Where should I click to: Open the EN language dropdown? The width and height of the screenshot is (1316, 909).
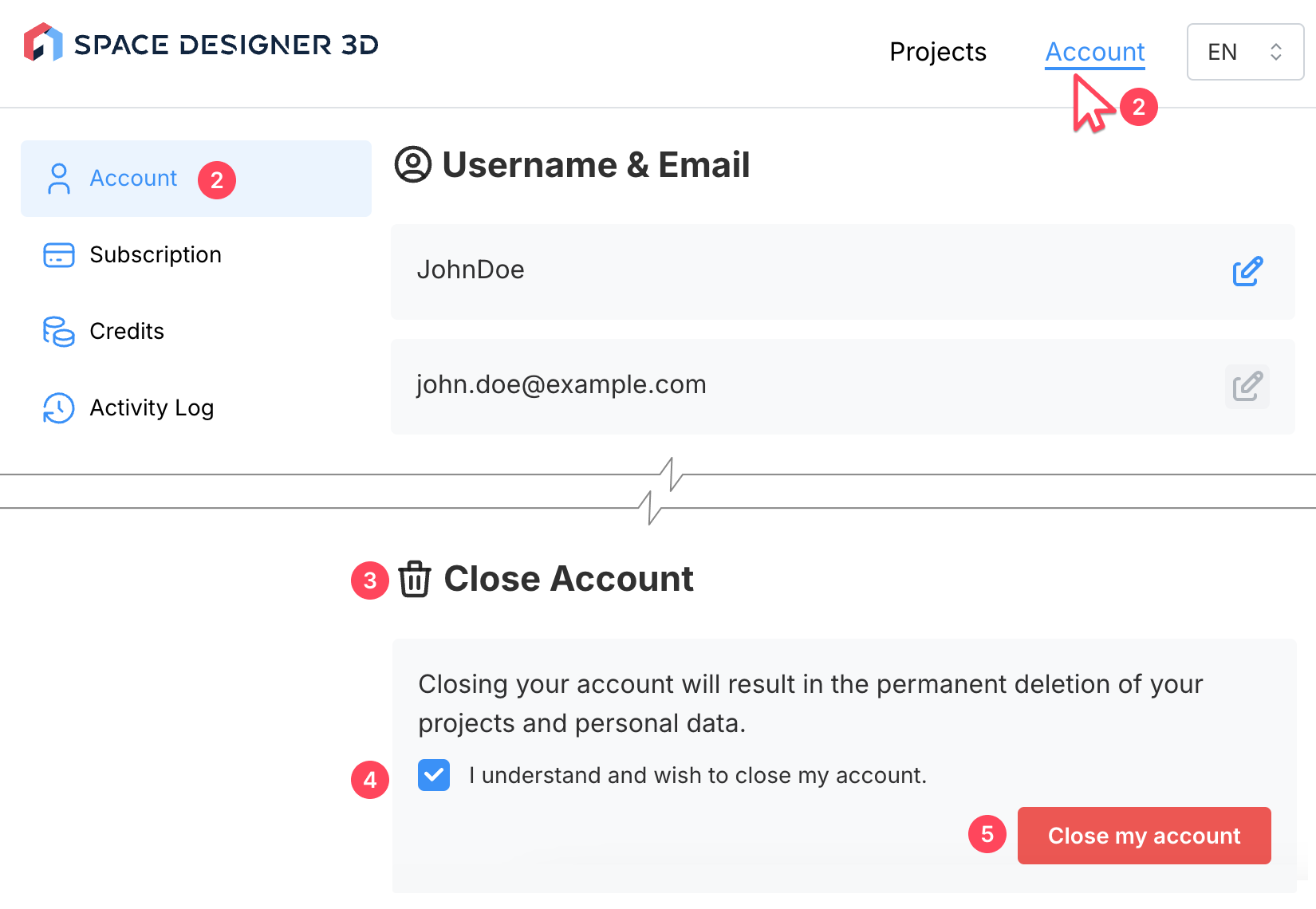tap(1244, 52)
